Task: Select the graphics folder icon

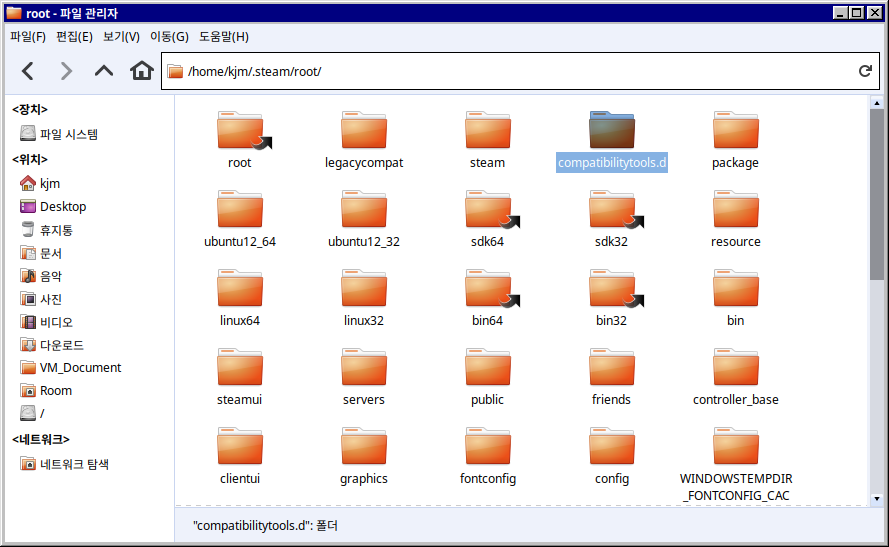Action: tap(364, 446)
